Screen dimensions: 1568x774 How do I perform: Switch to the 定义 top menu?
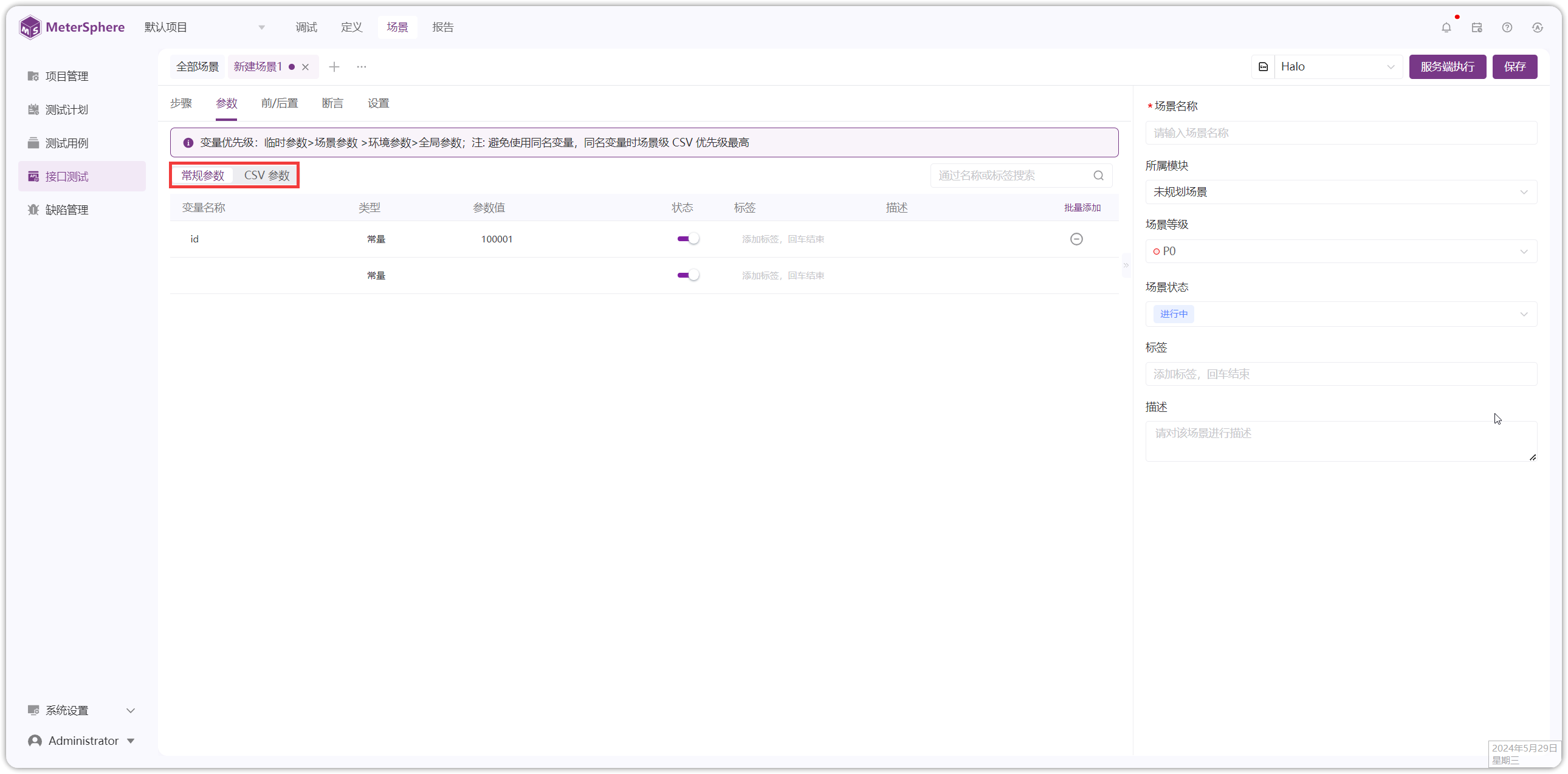351,27
